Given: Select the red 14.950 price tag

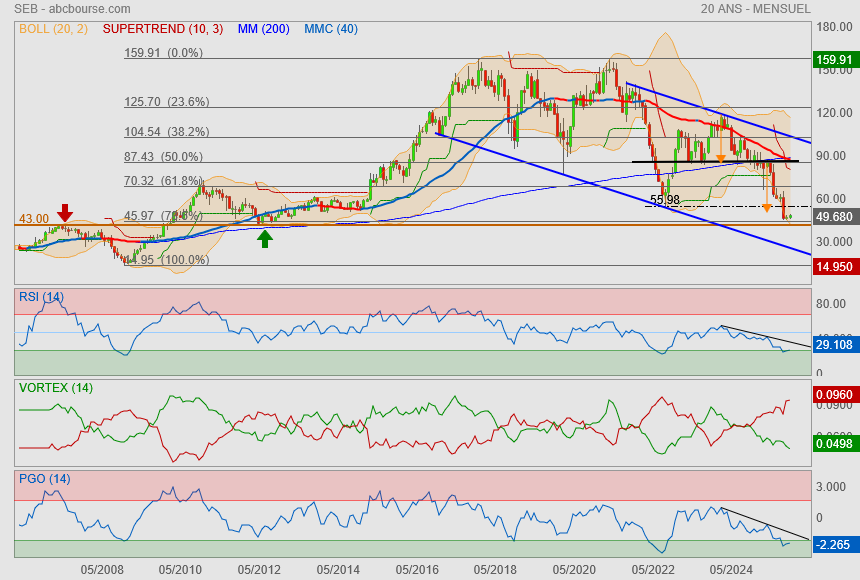Looking at the screenshot, I should (x=834, y=267).
